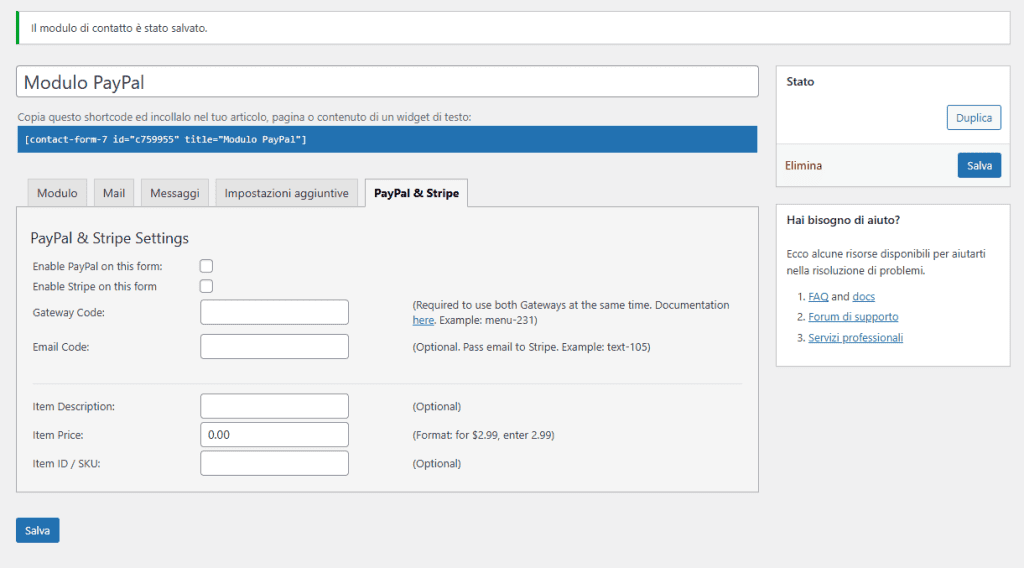This screenshot has height=568, width=1024.
Task: Select the PayPal & Stripe tab
Action: (416, 193)
